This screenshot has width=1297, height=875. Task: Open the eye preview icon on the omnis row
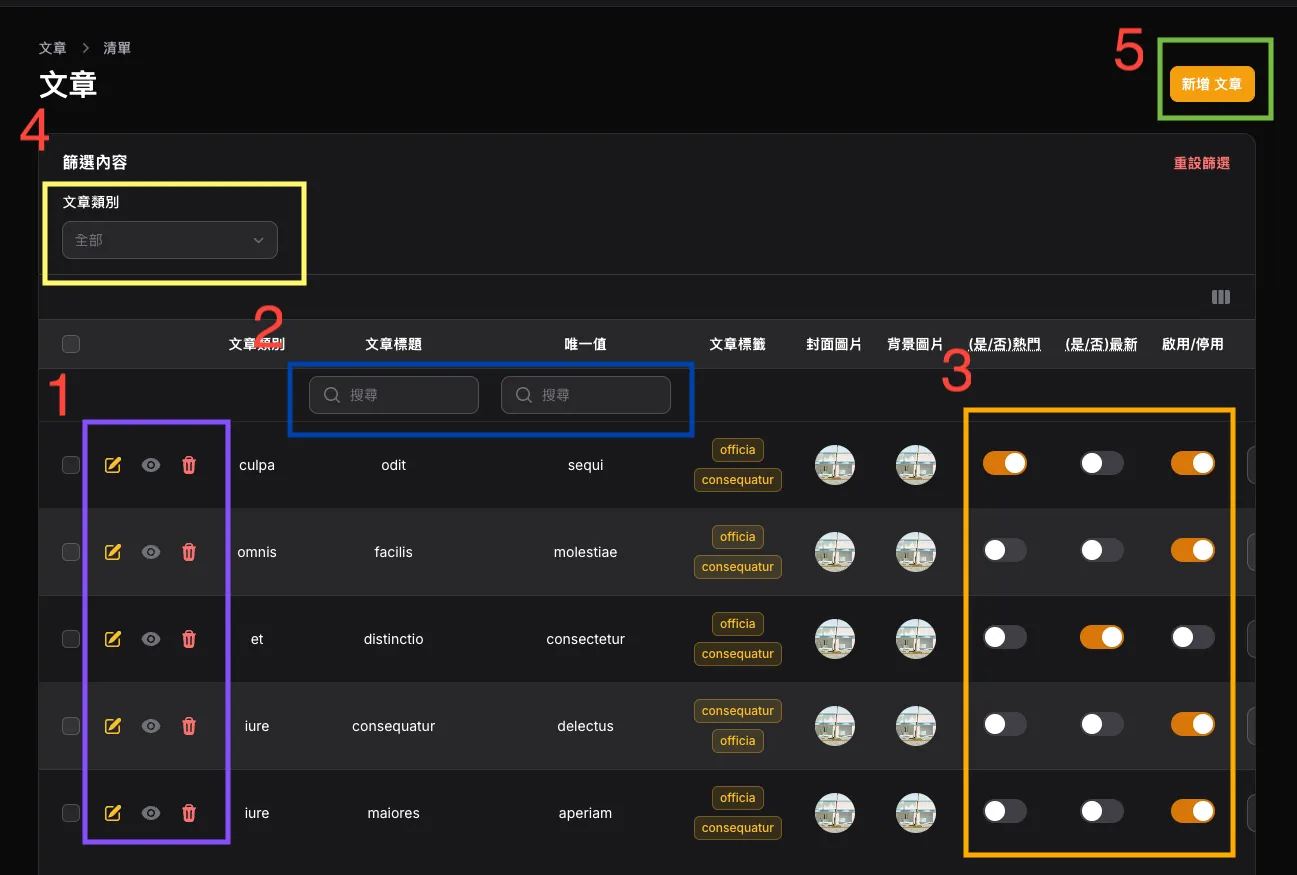click(150, 551)
